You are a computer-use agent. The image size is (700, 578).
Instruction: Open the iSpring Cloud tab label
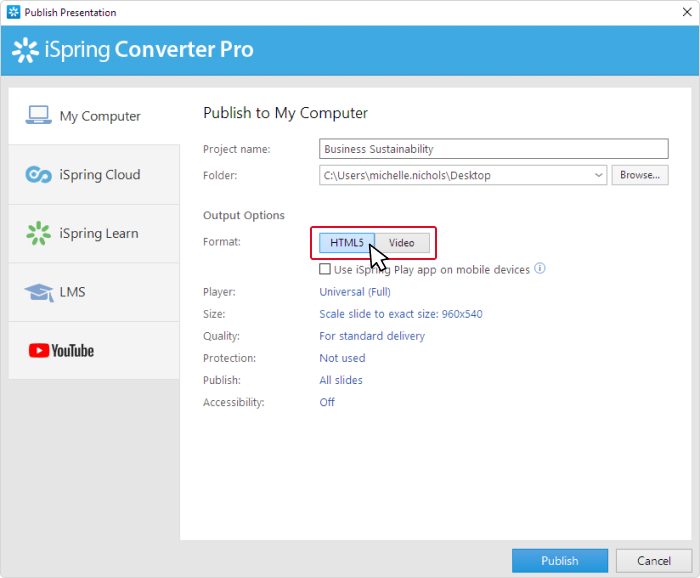(x=100, y=175)
